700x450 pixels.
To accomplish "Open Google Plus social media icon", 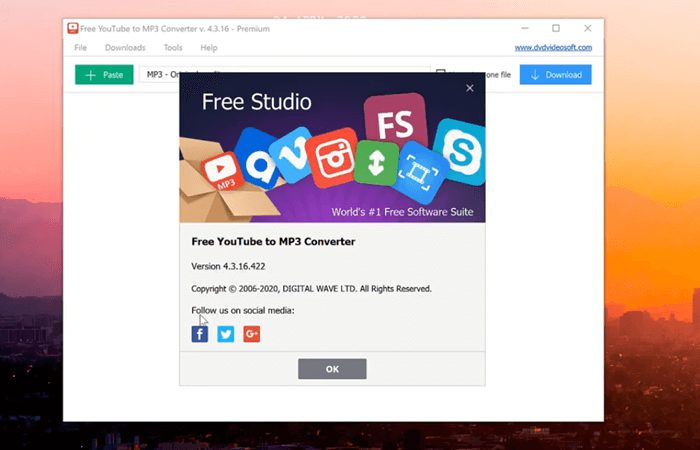I will [251, 334].
